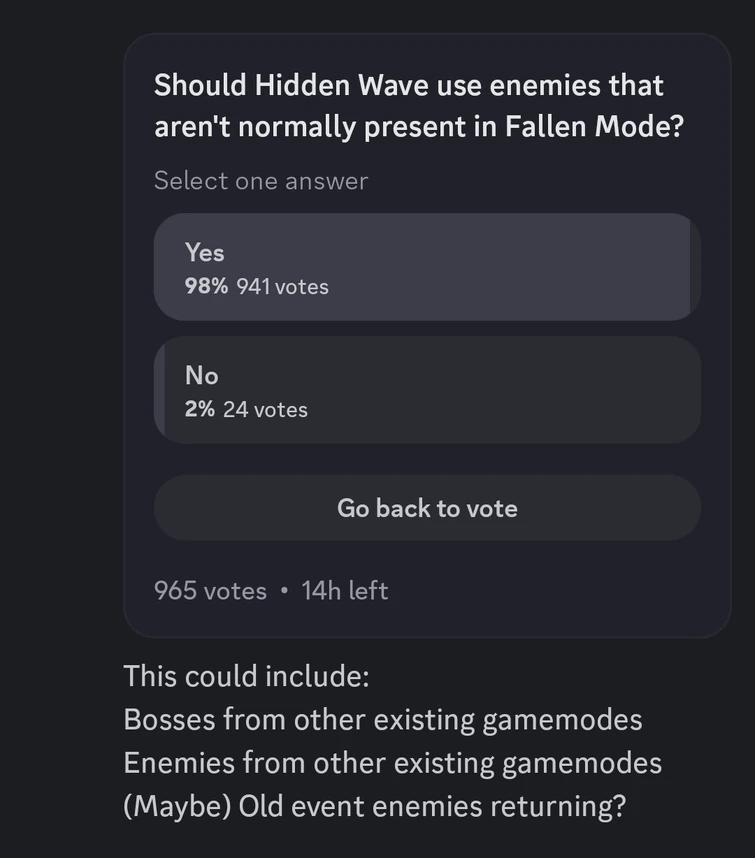Click the dot separator beside 965 votes
Viewport: 755px width, 858px height.
tap(284, 591)
